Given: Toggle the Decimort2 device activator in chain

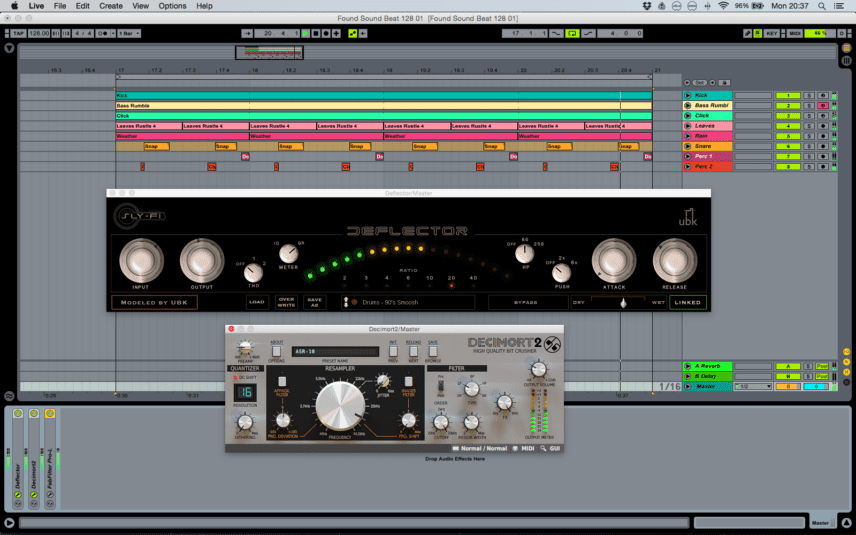Looking at the screenshot, I should tap(34, 413).
